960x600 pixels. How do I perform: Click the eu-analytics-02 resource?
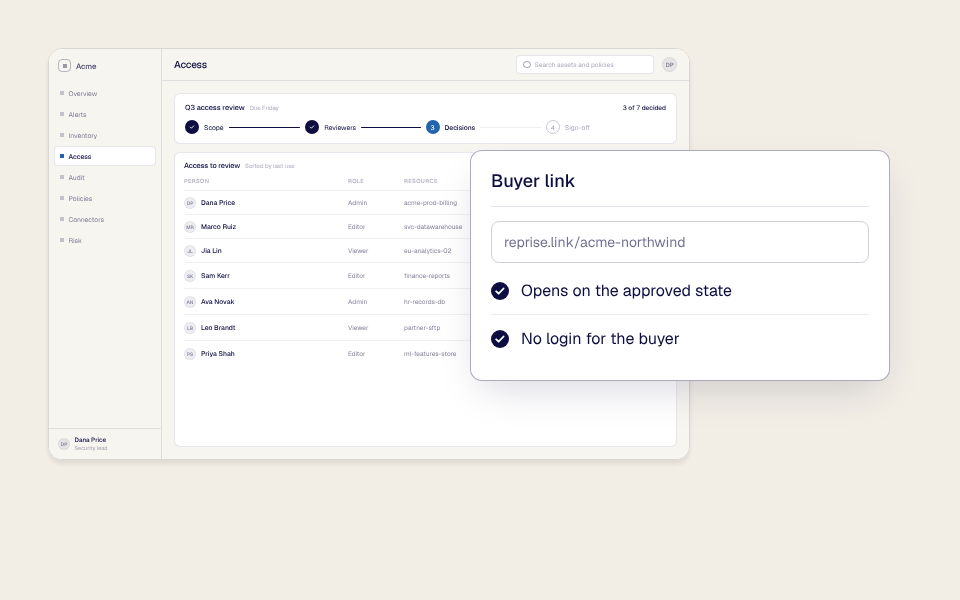(x=427, y=250)
